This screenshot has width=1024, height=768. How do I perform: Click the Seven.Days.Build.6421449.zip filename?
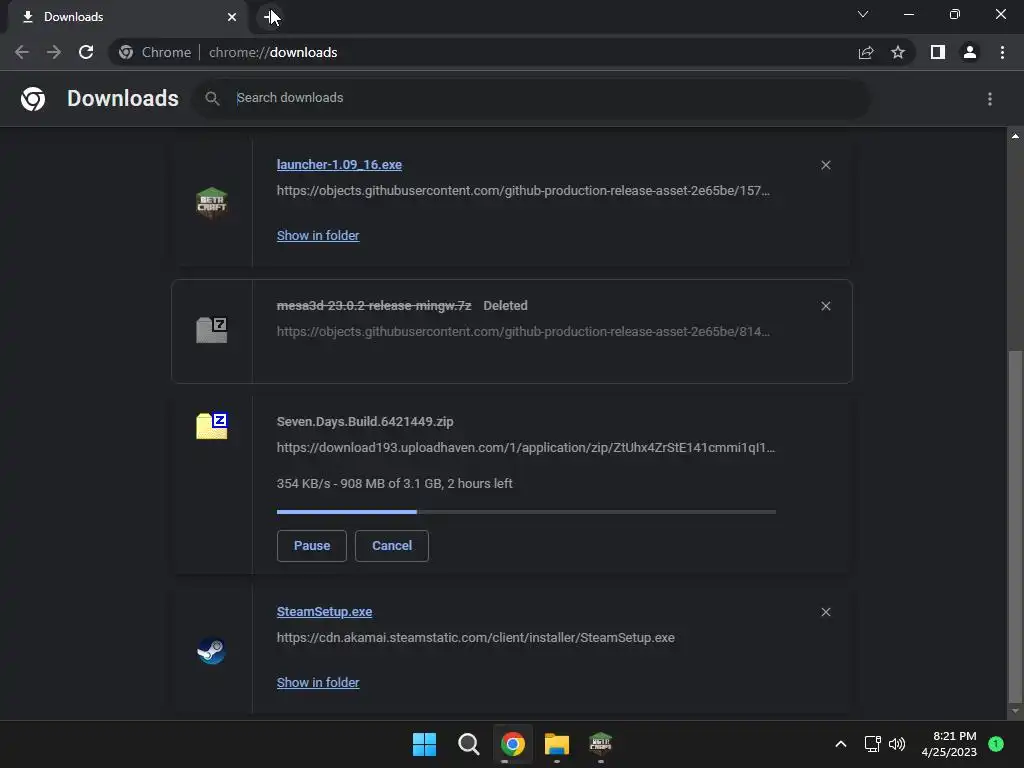point(365,422)
